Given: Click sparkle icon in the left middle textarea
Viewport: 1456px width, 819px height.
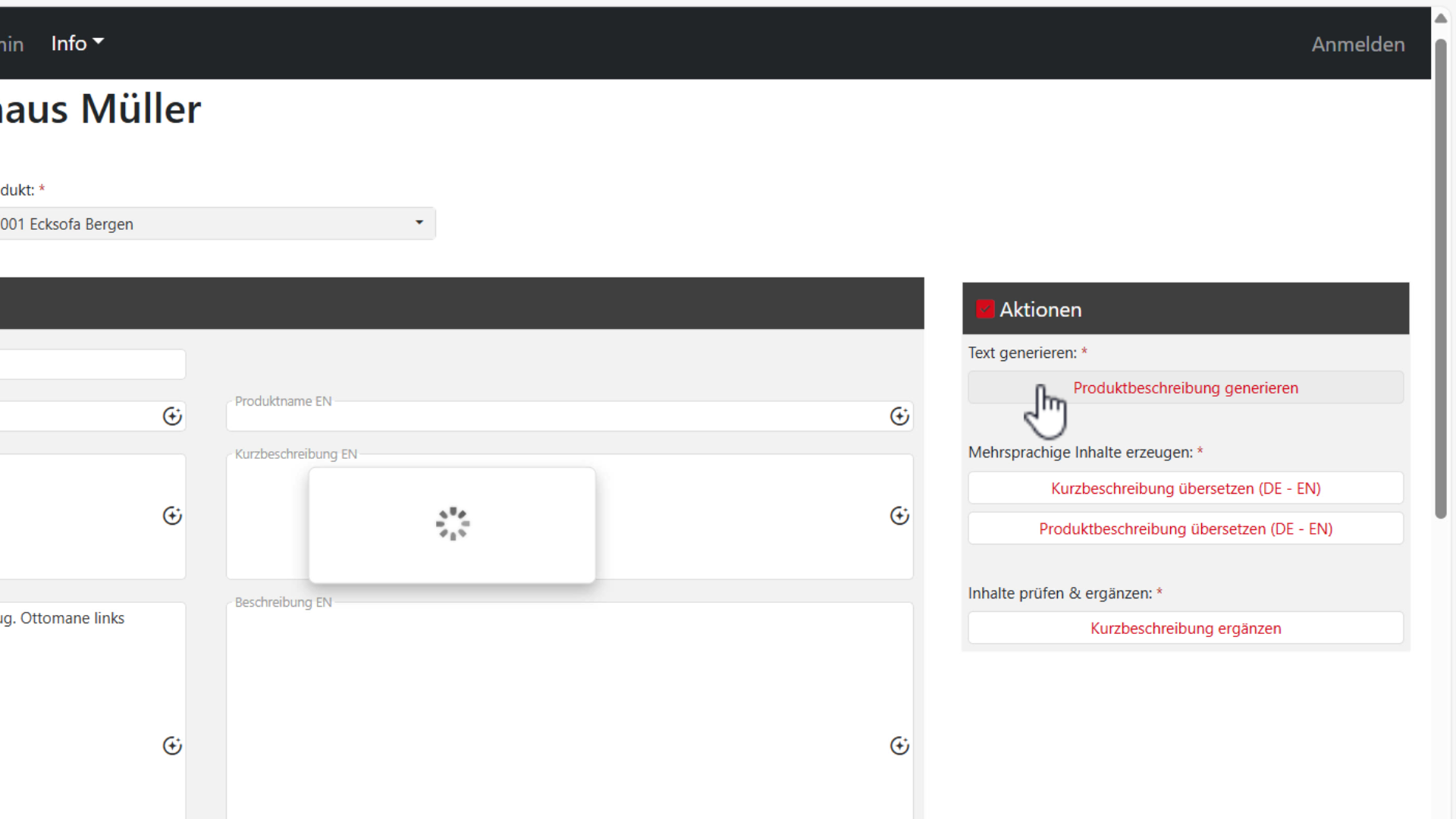Looking at the screenshot, I should (x=172, y=516).
